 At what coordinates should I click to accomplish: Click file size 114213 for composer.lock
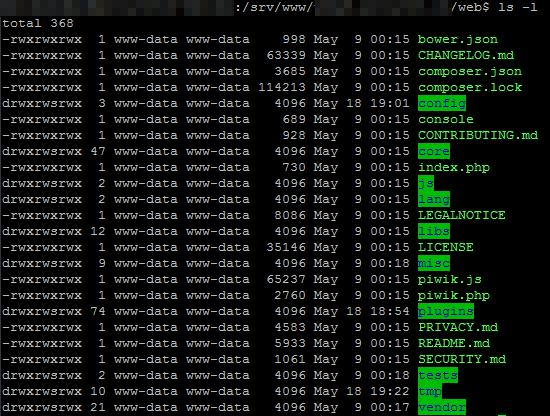pyautogui.click(x=282, y=87)
